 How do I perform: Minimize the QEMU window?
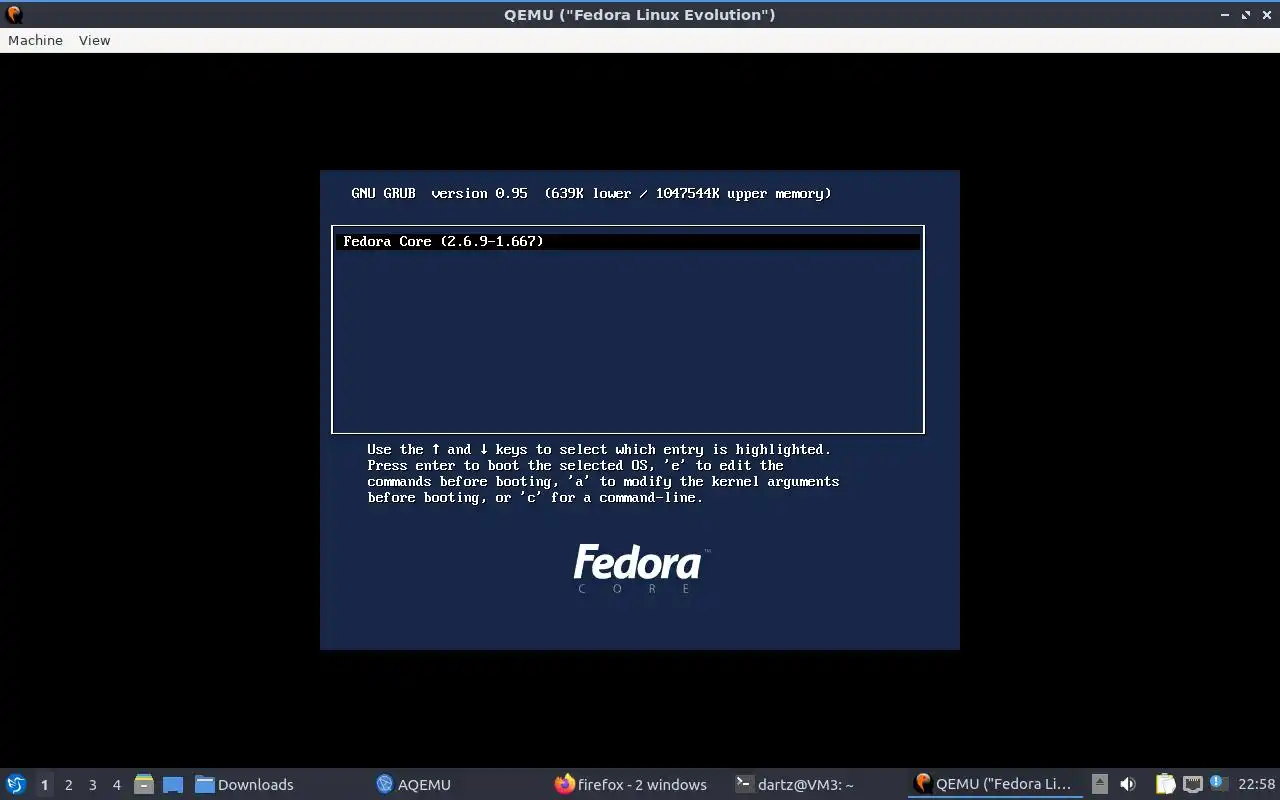click(x=1225, y=15)
